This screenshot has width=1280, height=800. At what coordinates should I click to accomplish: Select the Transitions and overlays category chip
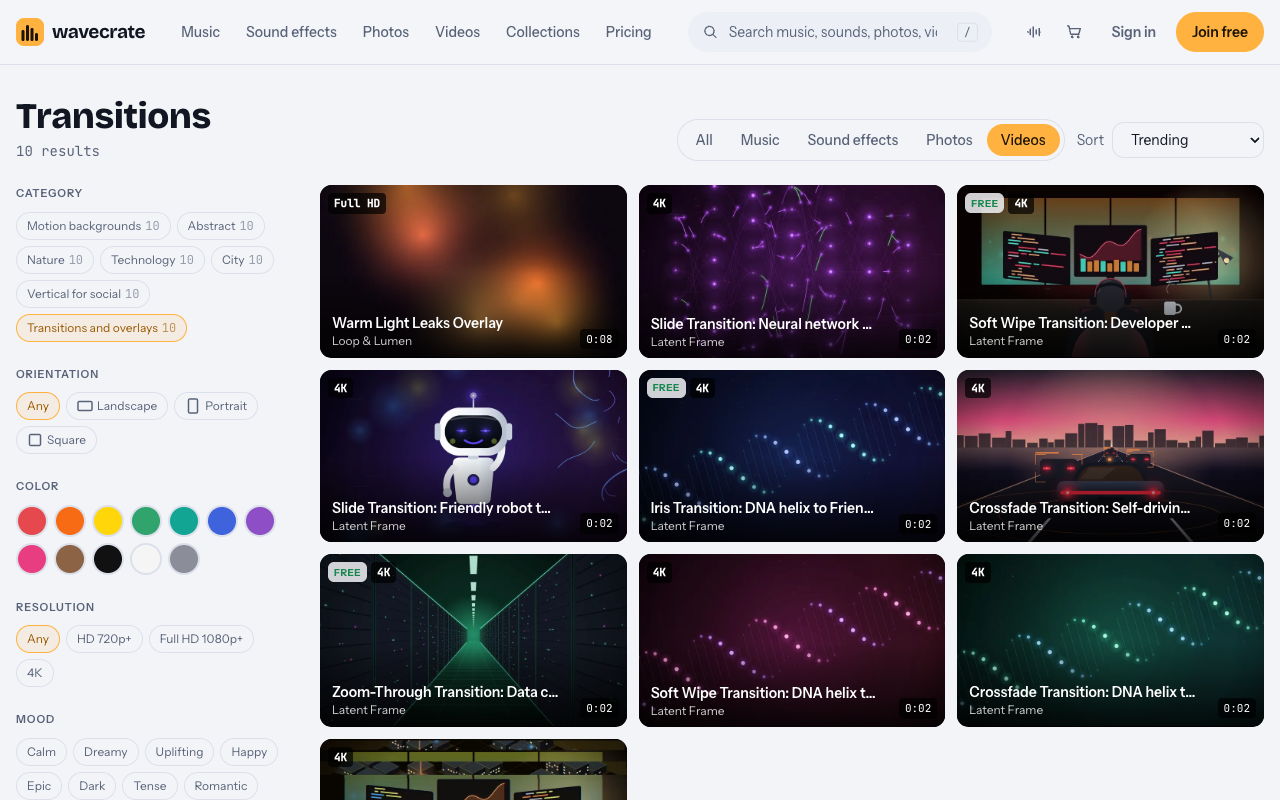pyautogui.click(x=101, y=328)
